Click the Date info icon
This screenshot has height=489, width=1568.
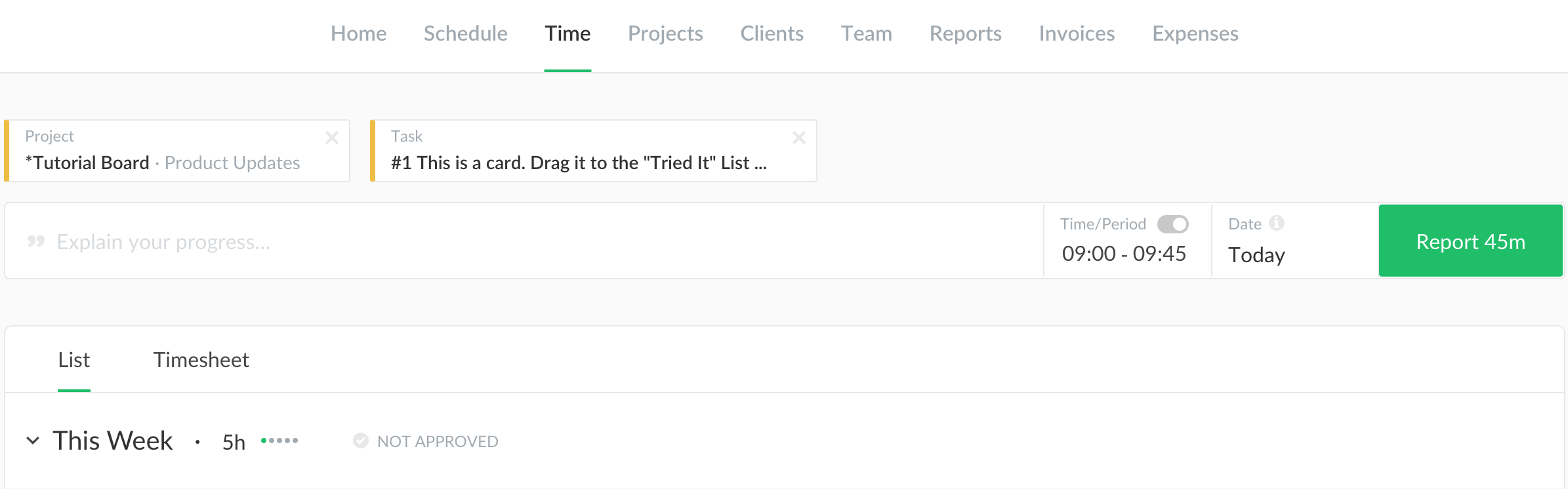(x=1276, y=224)
